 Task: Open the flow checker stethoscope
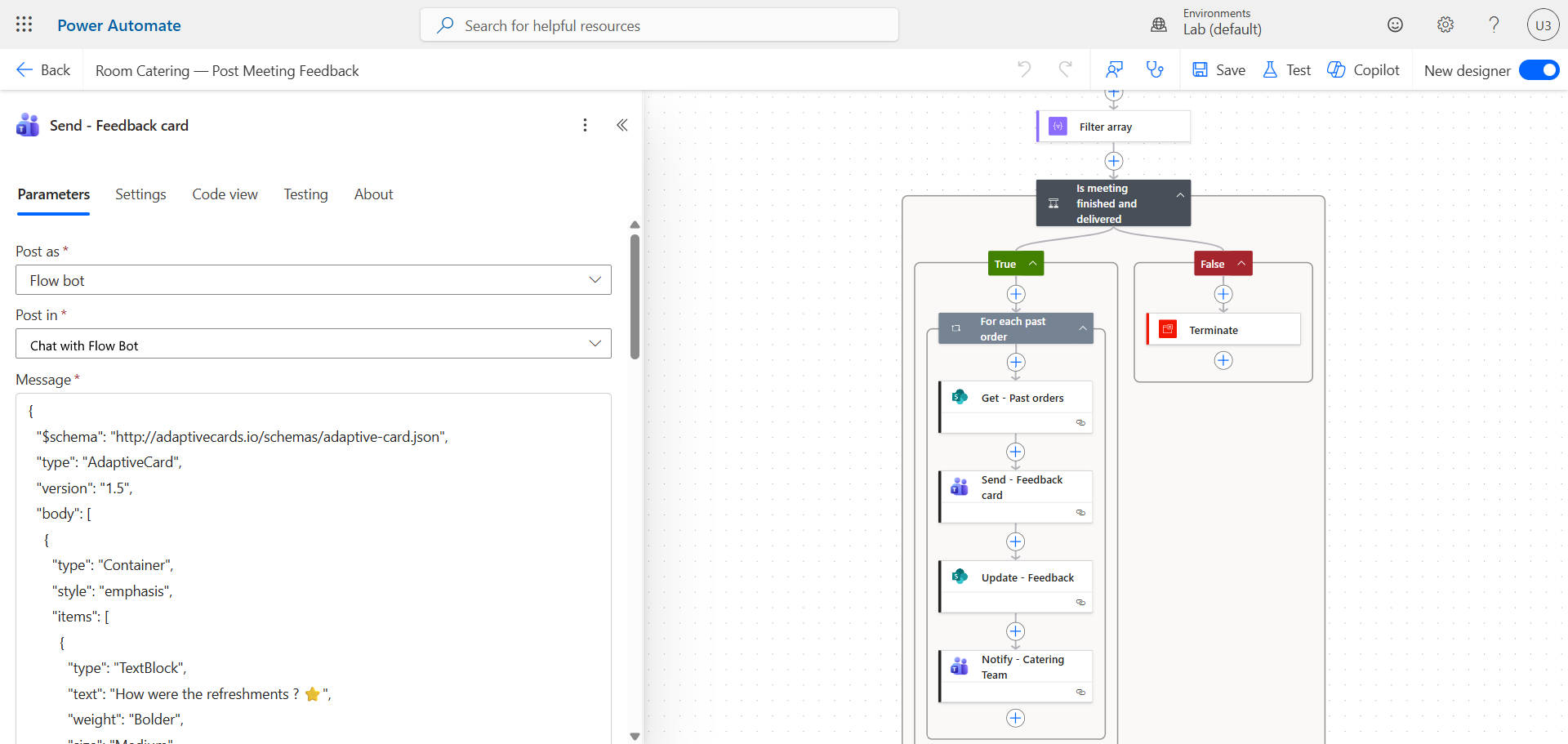point(1155,69)
